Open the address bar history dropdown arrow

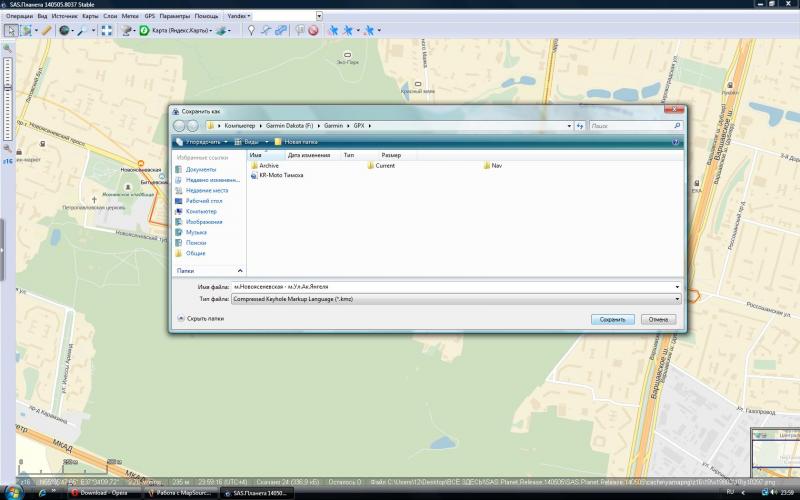click(x=569, y=126)
